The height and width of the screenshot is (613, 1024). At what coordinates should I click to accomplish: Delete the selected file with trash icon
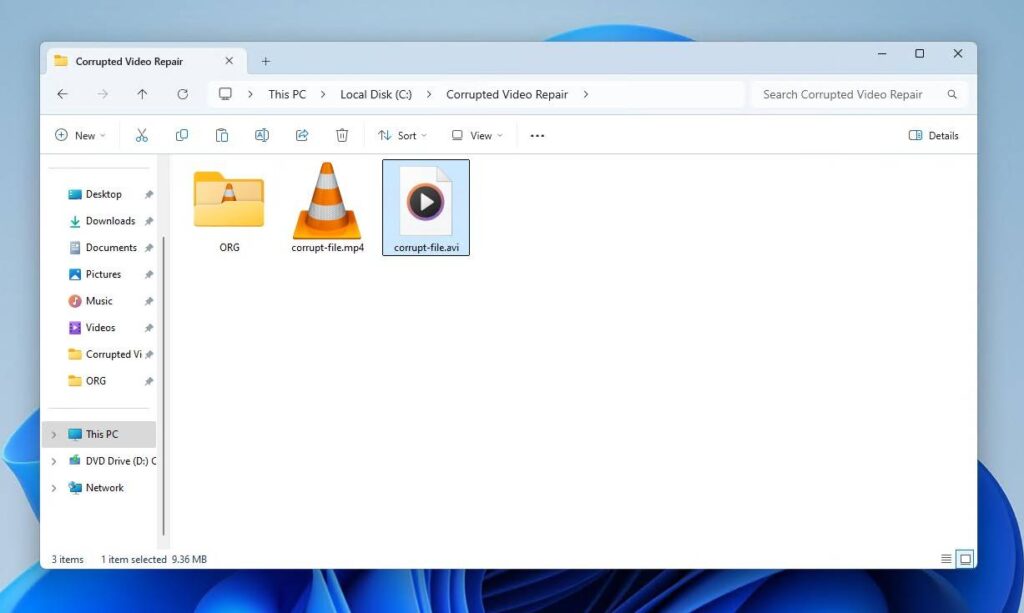(x=342, y=135)
